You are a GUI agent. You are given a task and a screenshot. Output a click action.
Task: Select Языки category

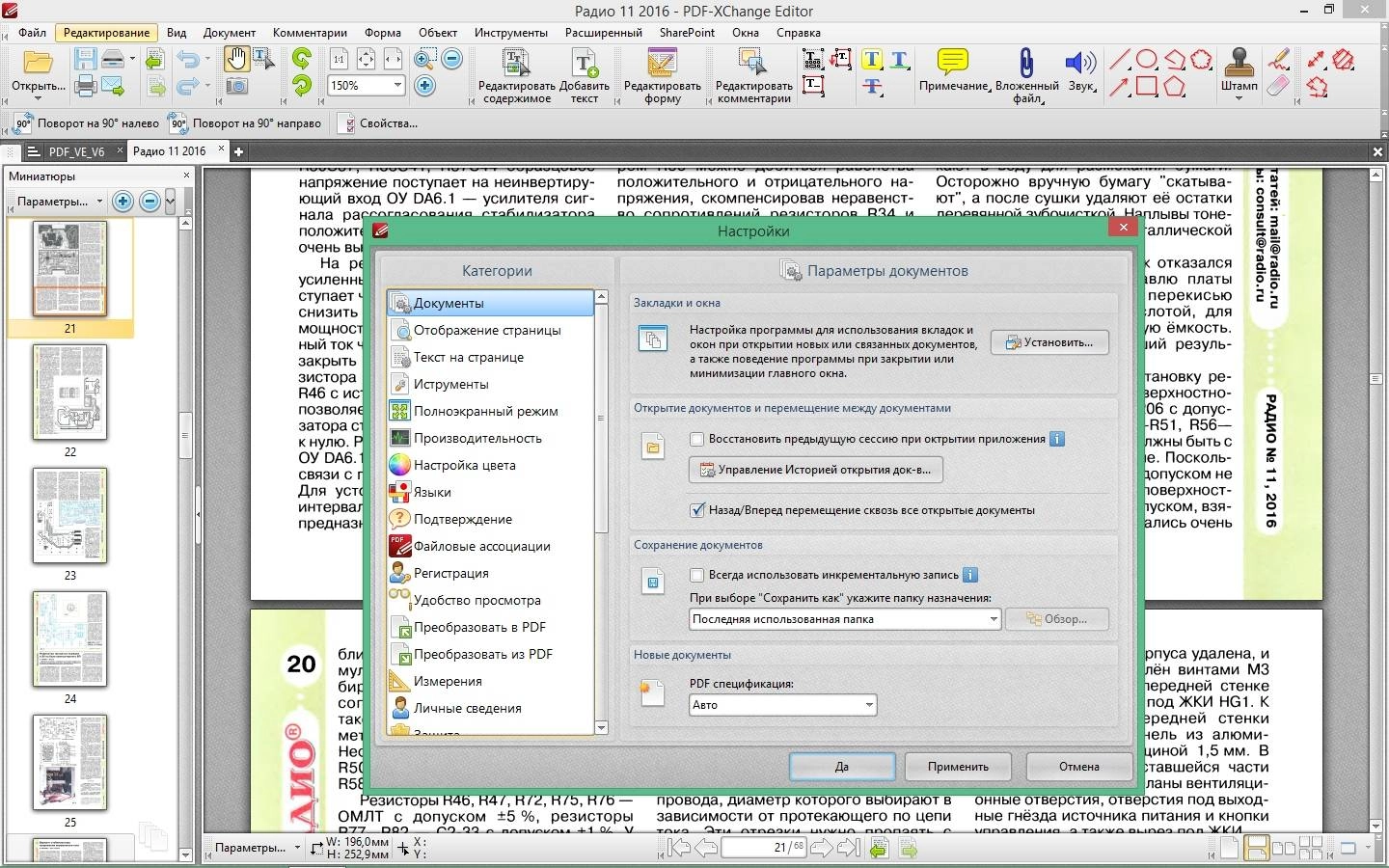(490, 492)
